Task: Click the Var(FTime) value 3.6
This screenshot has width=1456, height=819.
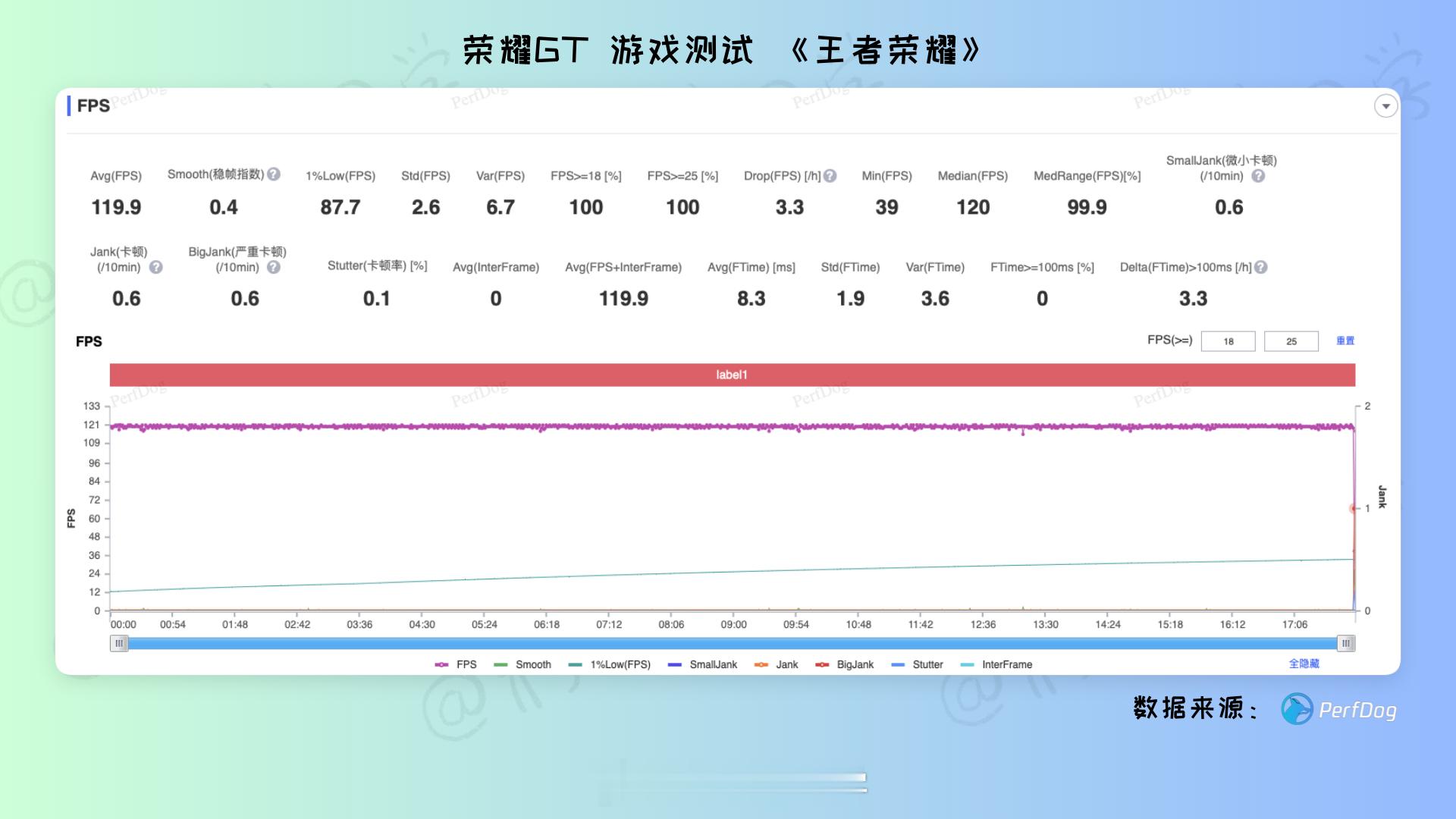Action: coord(935,299)
